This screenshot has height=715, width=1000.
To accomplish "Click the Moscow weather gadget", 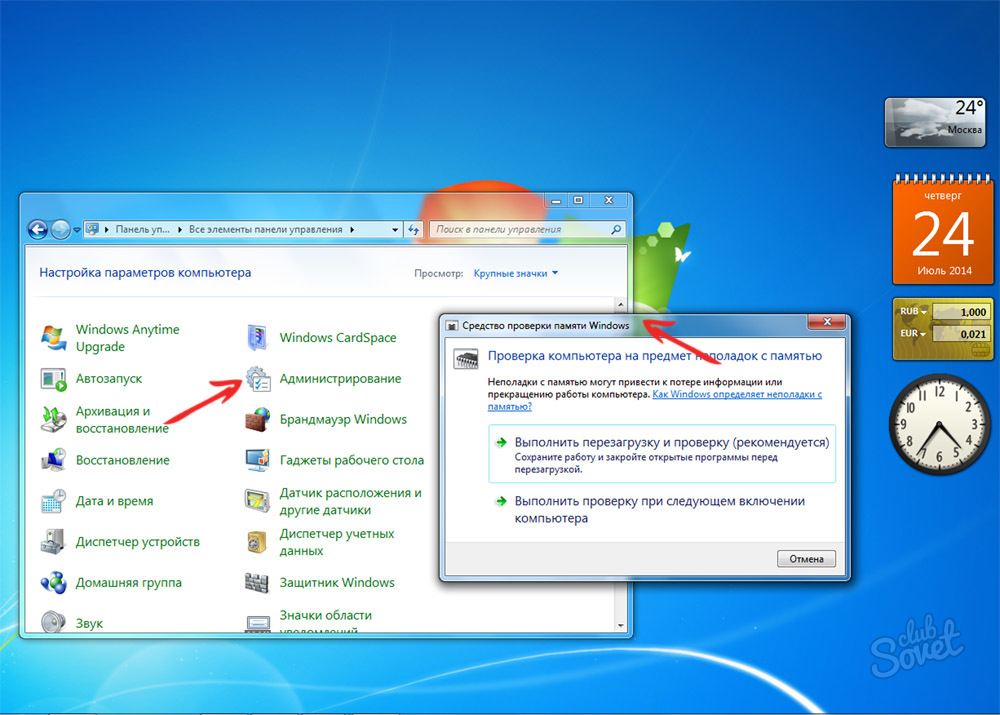I will pyautogui.click(x=935, y=122).
